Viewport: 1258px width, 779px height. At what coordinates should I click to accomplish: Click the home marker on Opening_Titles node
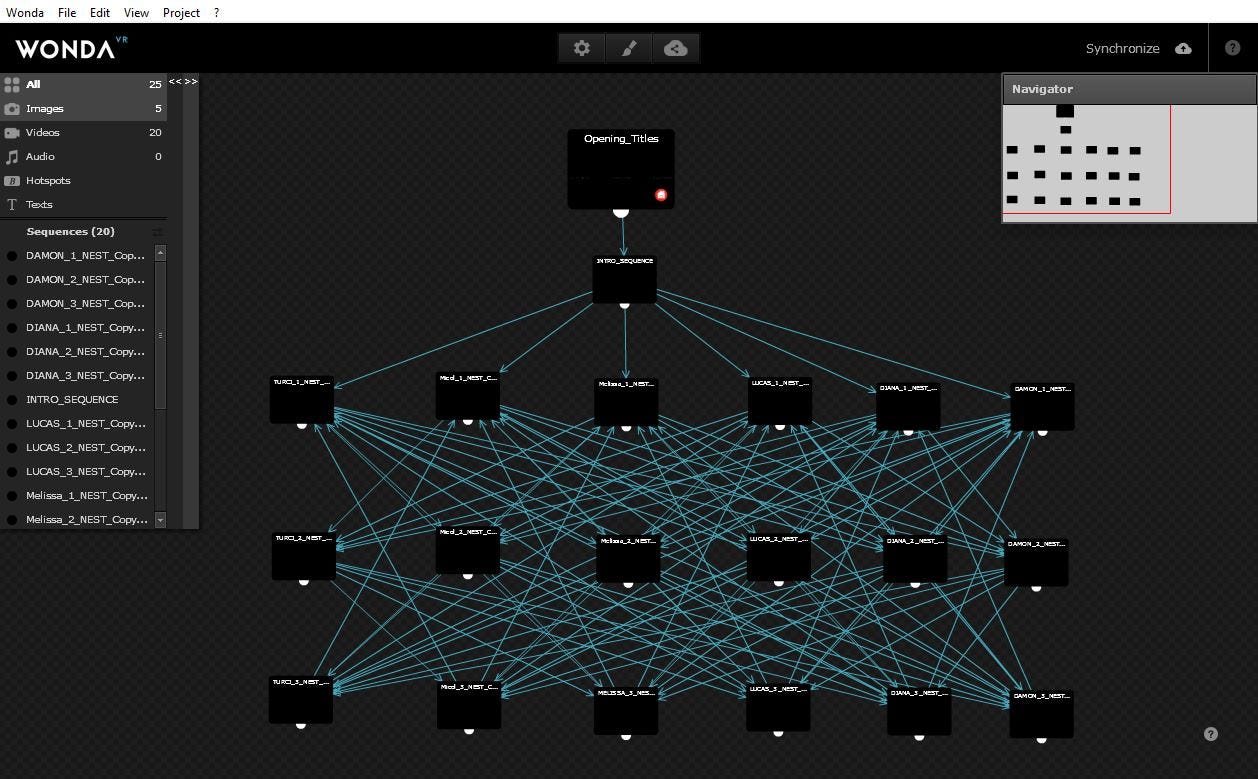coord(661,194)
